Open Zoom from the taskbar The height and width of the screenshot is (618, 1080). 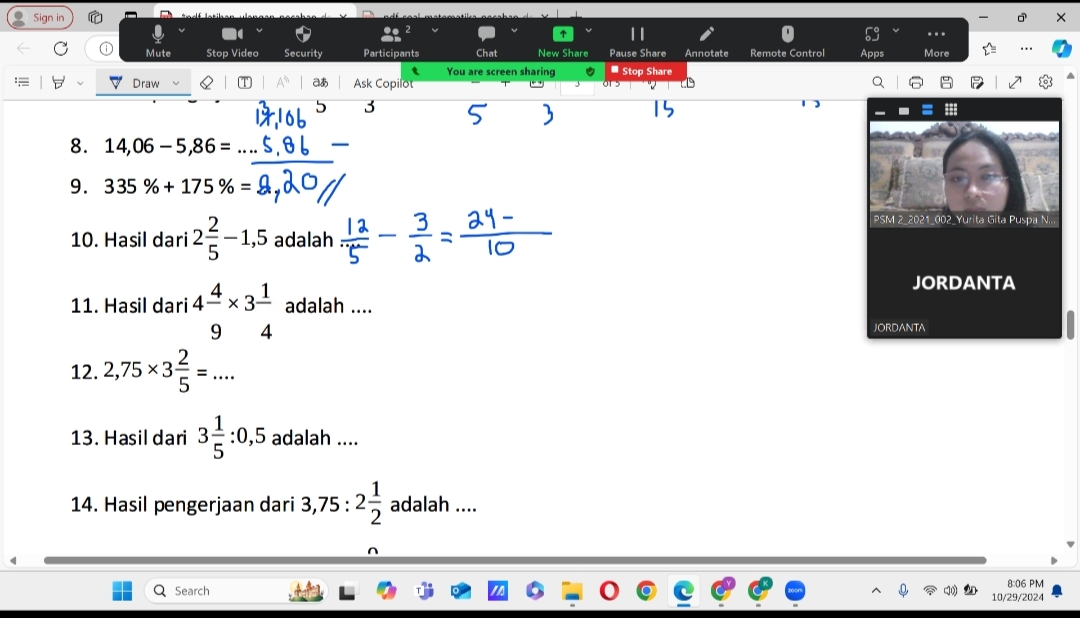click(x=795, y=590)
